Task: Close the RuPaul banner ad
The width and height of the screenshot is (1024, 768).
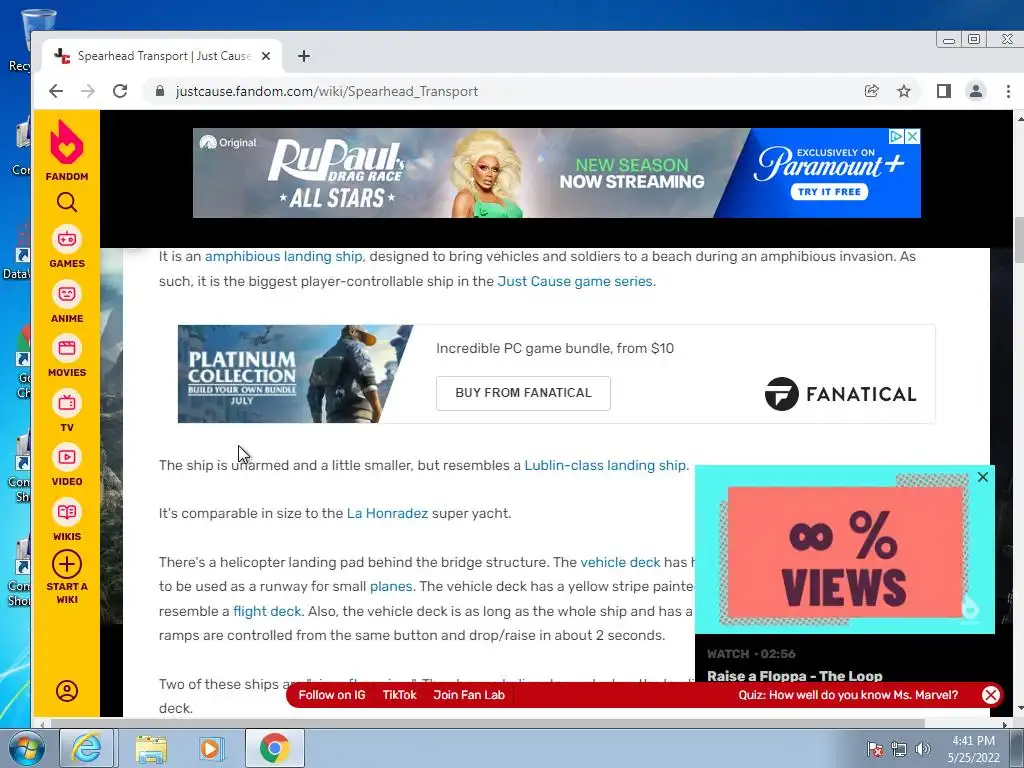Action: 913,136
